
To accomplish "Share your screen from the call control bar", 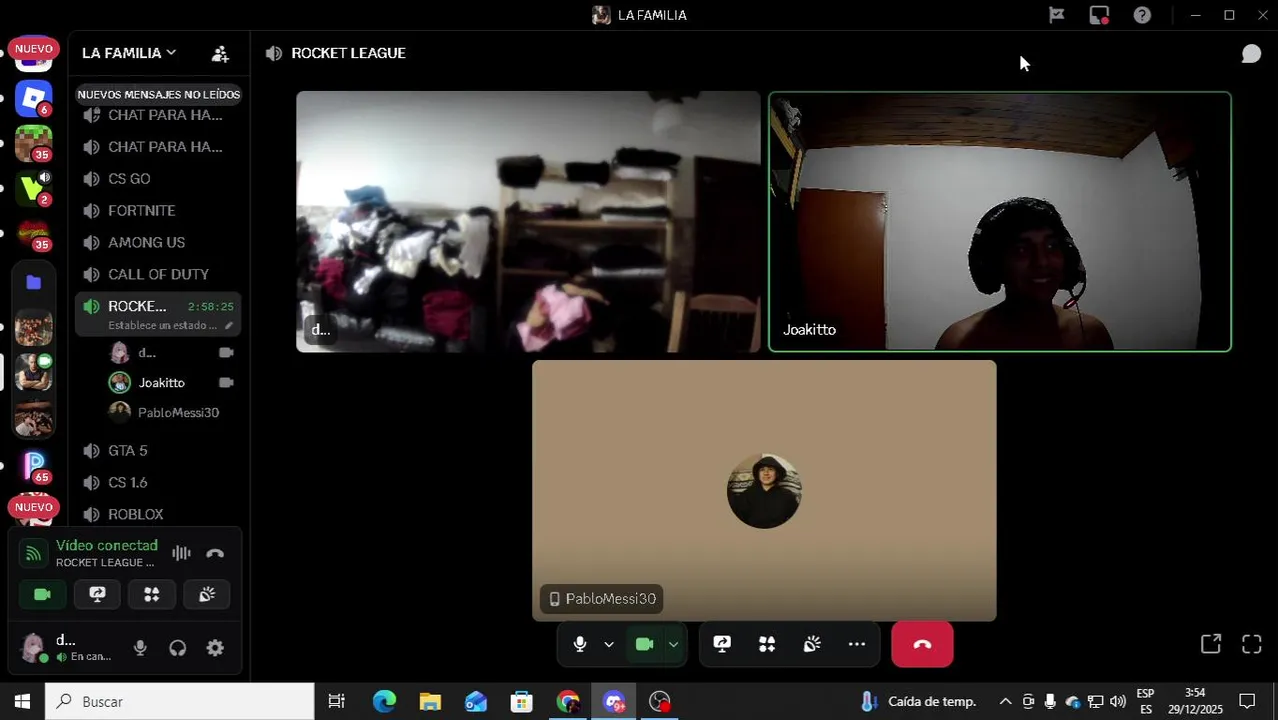I will pyautogui.click(x=722, y=644).
